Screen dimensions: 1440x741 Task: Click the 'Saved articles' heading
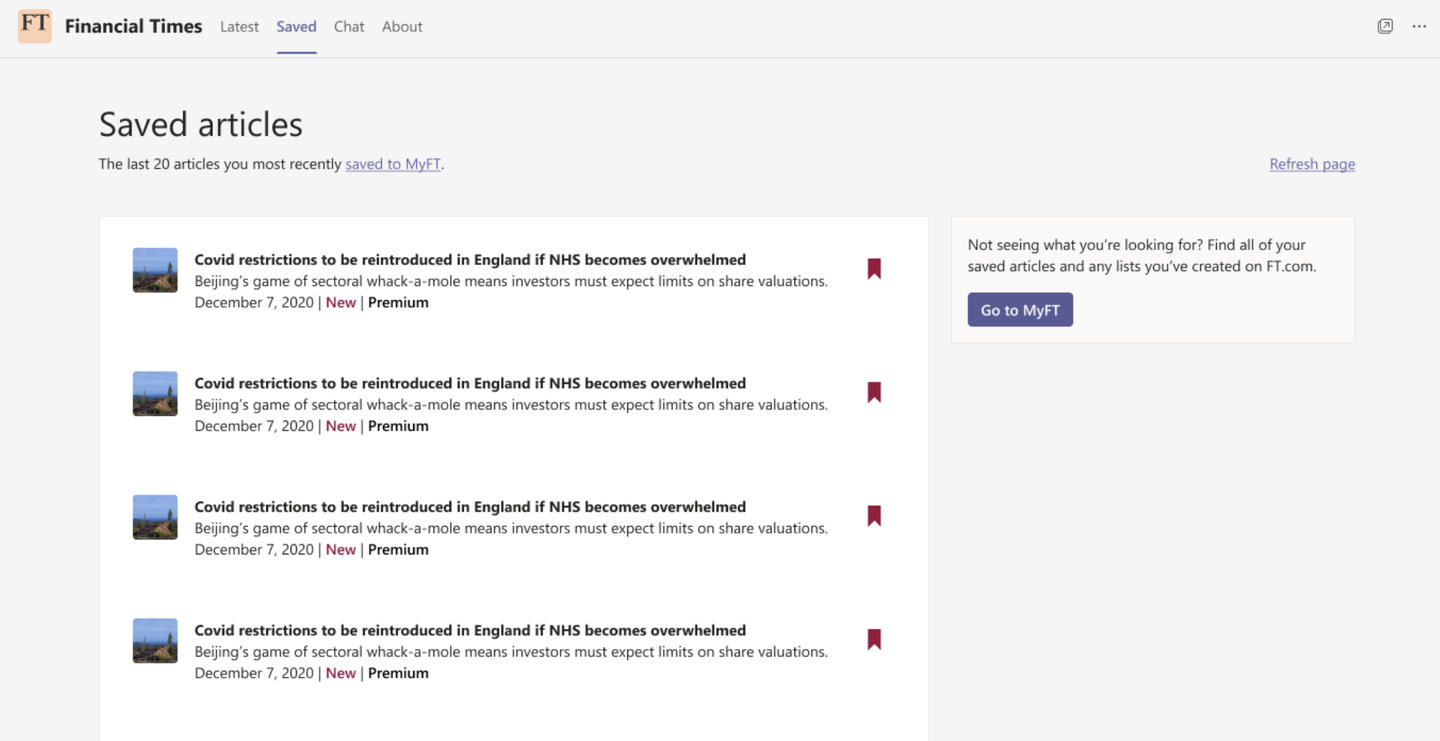tap(201, 124)
